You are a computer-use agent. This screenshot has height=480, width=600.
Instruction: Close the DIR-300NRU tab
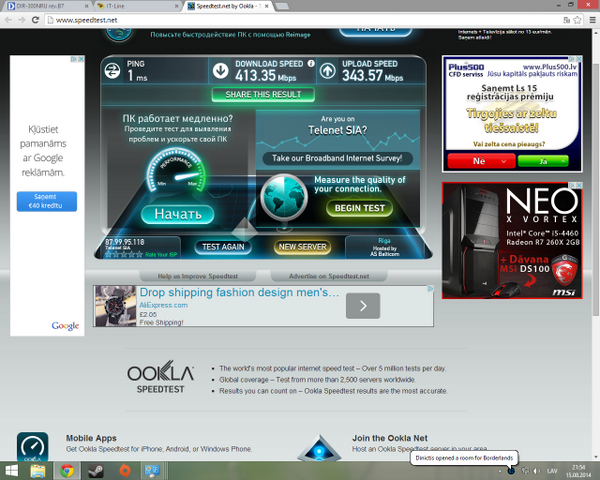[x=86, y=6]
